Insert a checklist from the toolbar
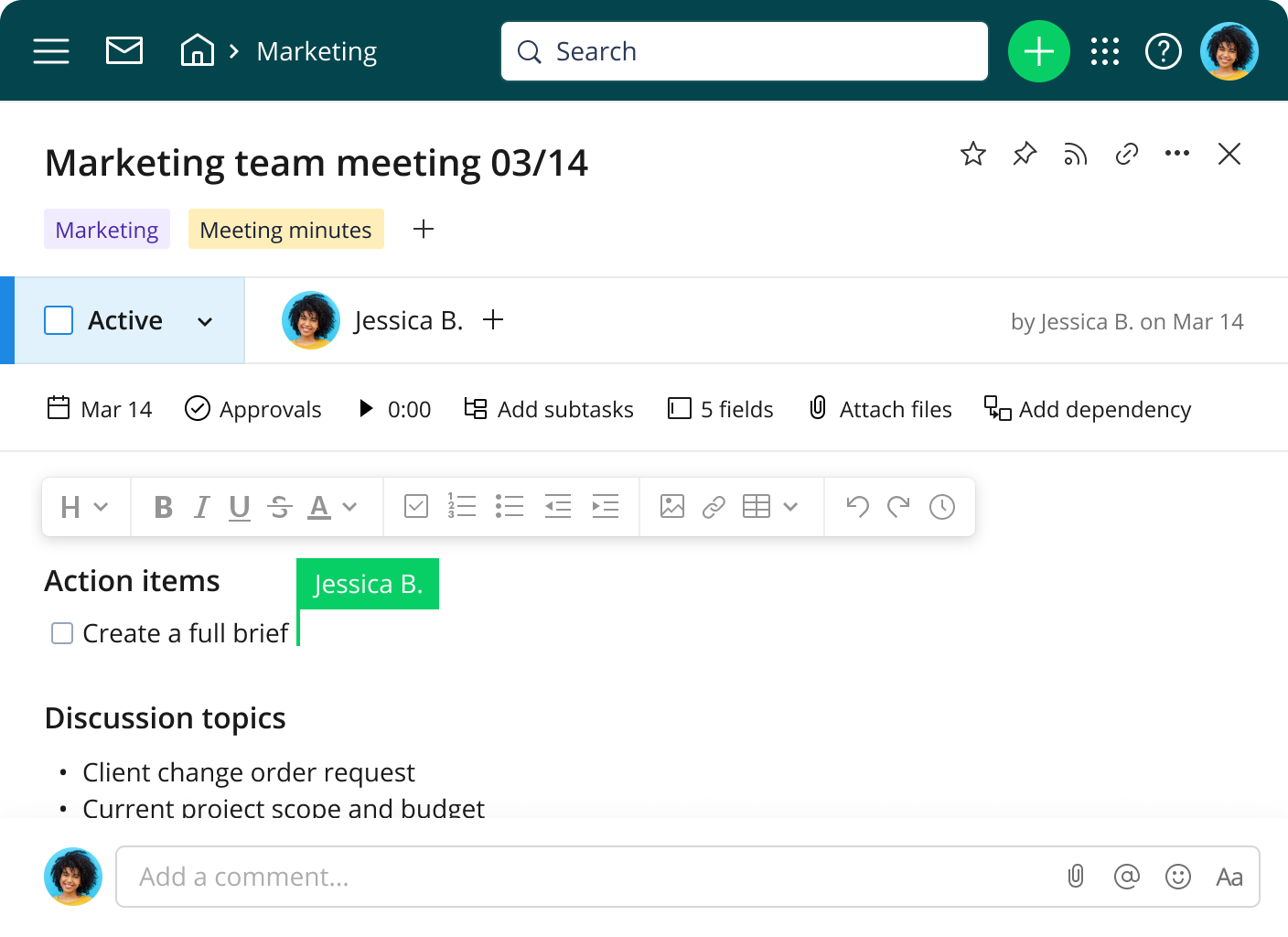This screenshot has width=1288, height=937. point(416,506)
